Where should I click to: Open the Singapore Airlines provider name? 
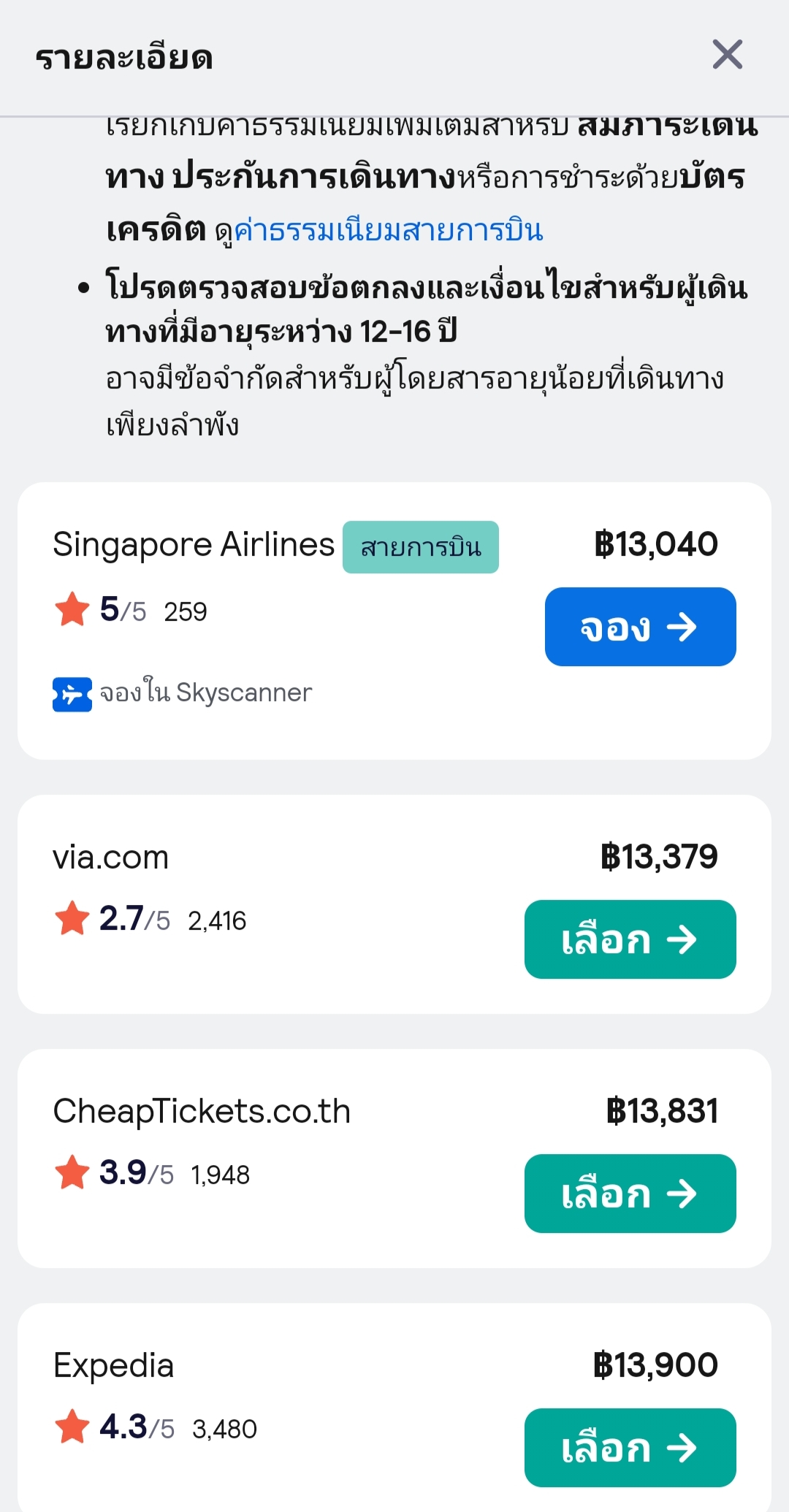point(194,545)
